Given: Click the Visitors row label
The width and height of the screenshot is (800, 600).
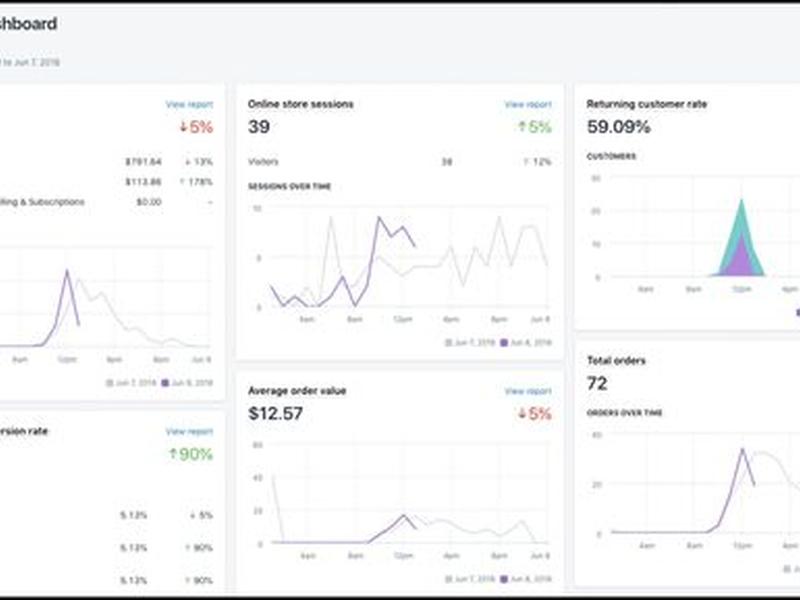Looking at the screenshot, I should pyautogui.click(x=263, y=162).
